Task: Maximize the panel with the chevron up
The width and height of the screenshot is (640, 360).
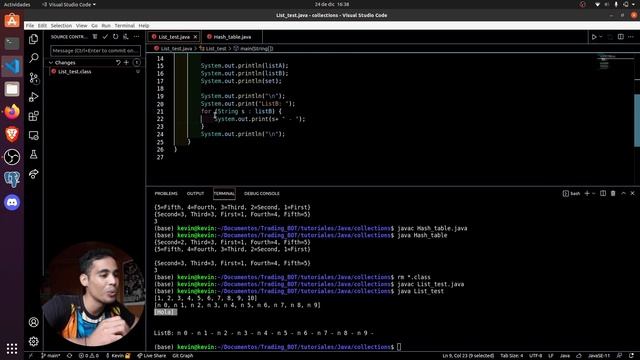Action: click(x=623, y=193)
